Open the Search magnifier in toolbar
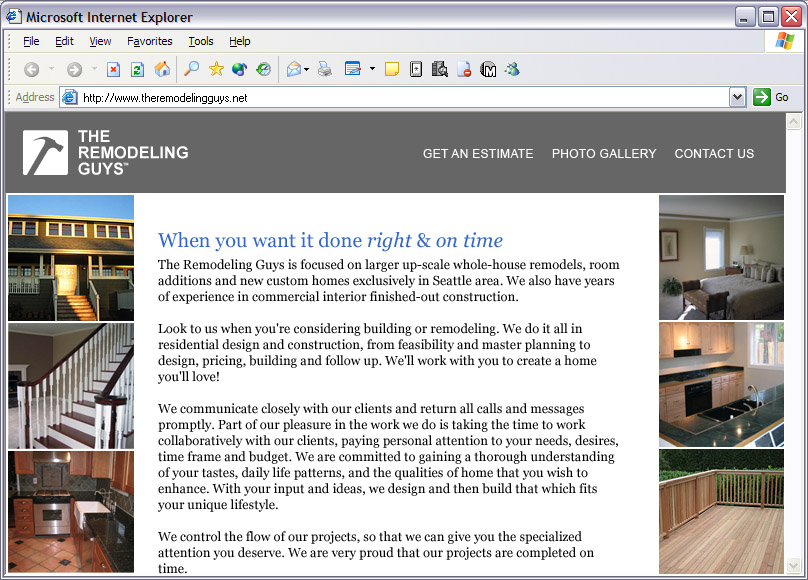808x580 pixels. pyautogui.click(x=191, y=70)
